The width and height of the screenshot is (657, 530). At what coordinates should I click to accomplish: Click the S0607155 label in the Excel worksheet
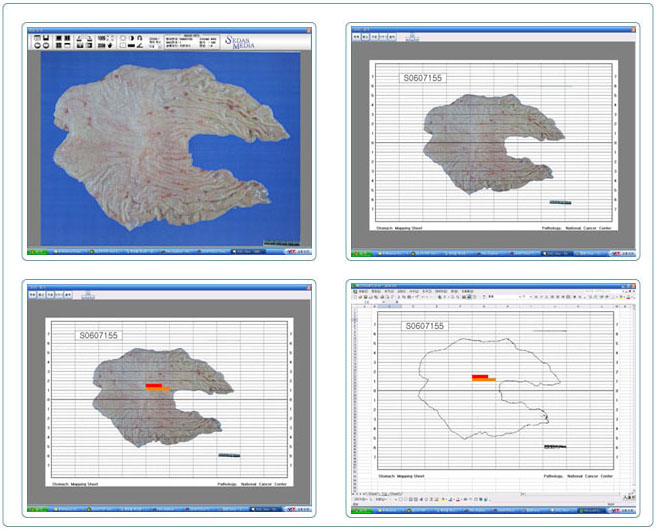pyautogui.click(x=424, y=326)
